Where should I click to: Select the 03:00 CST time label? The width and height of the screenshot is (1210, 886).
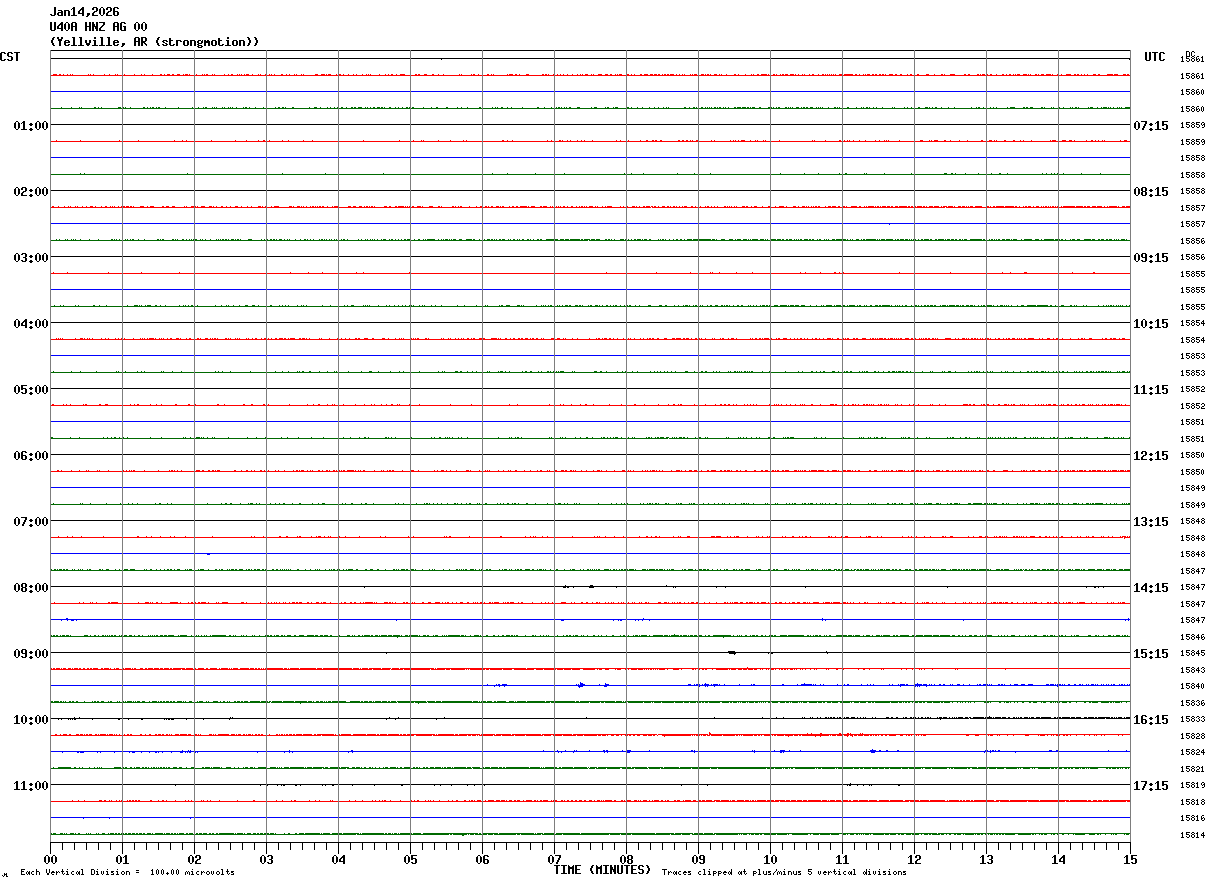[31, 257]
